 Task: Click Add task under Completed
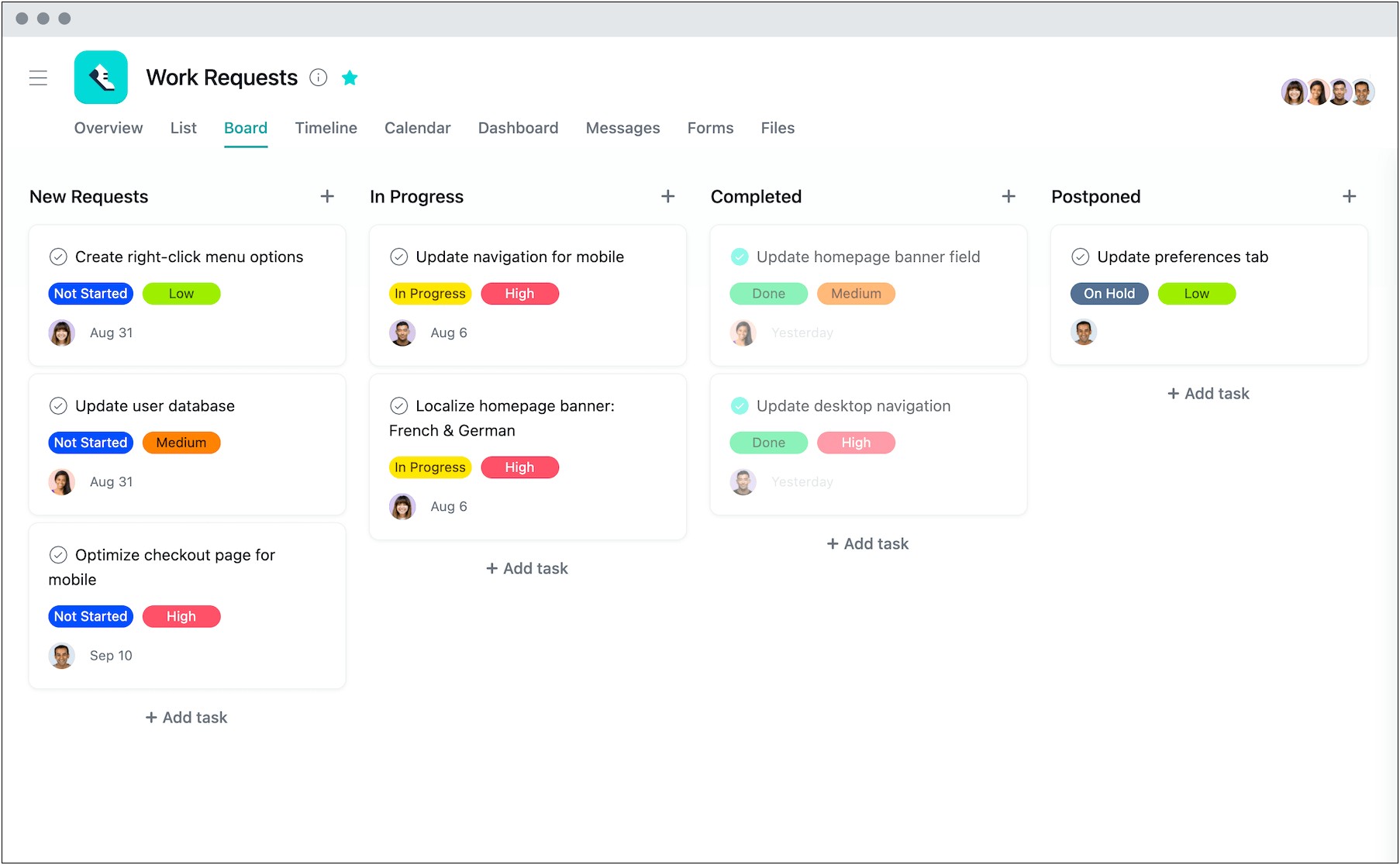(x=868, y=543)
